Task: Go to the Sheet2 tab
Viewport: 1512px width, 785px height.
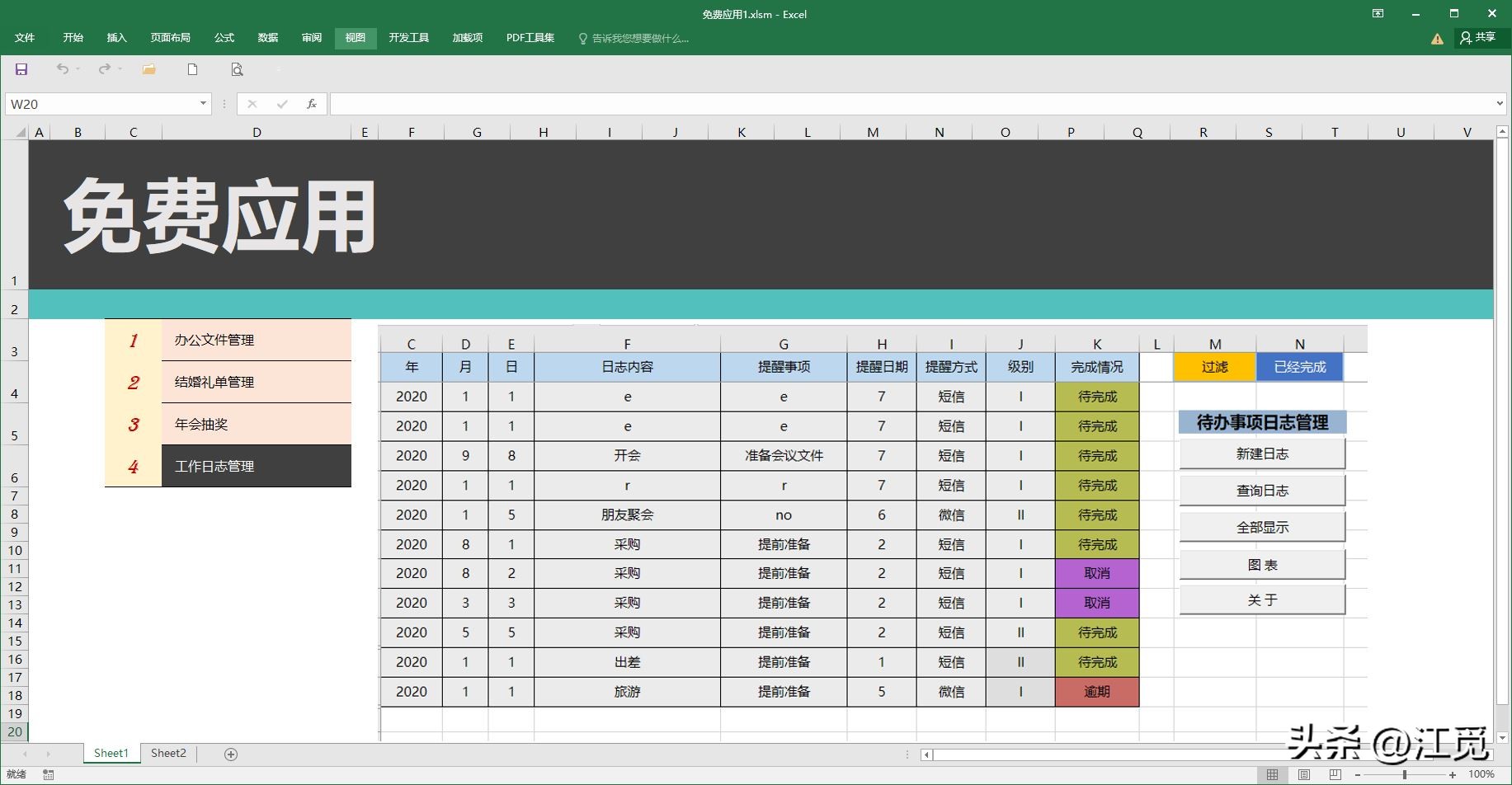Action: [x=168, y=753]
